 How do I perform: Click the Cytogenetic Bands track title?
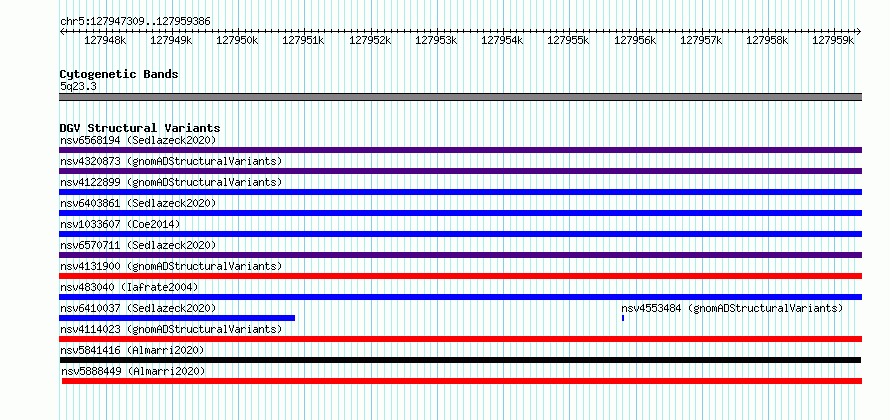[119, 74]
